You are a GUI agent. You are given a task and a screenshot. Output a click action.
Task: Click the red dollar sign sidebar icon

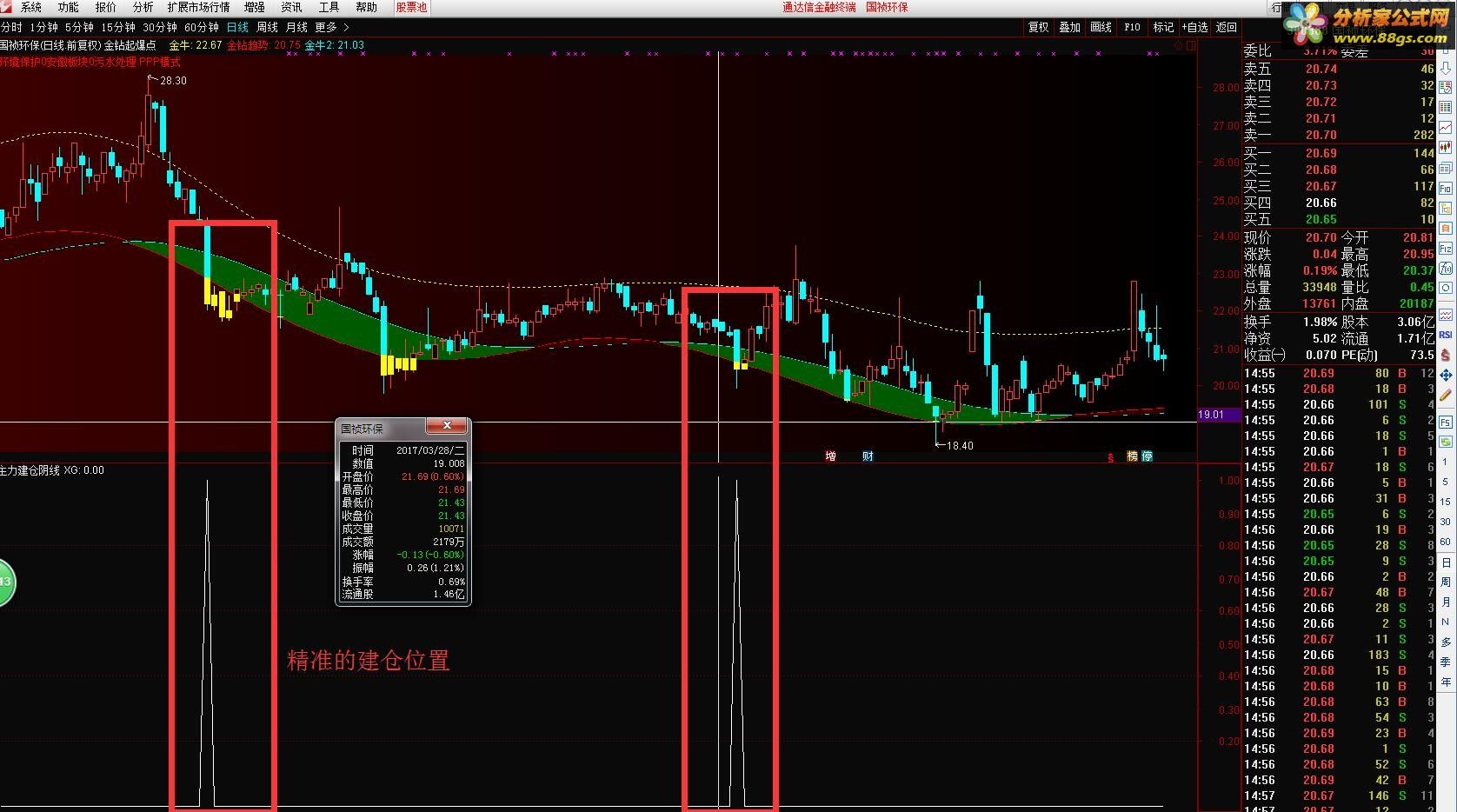1446,355
